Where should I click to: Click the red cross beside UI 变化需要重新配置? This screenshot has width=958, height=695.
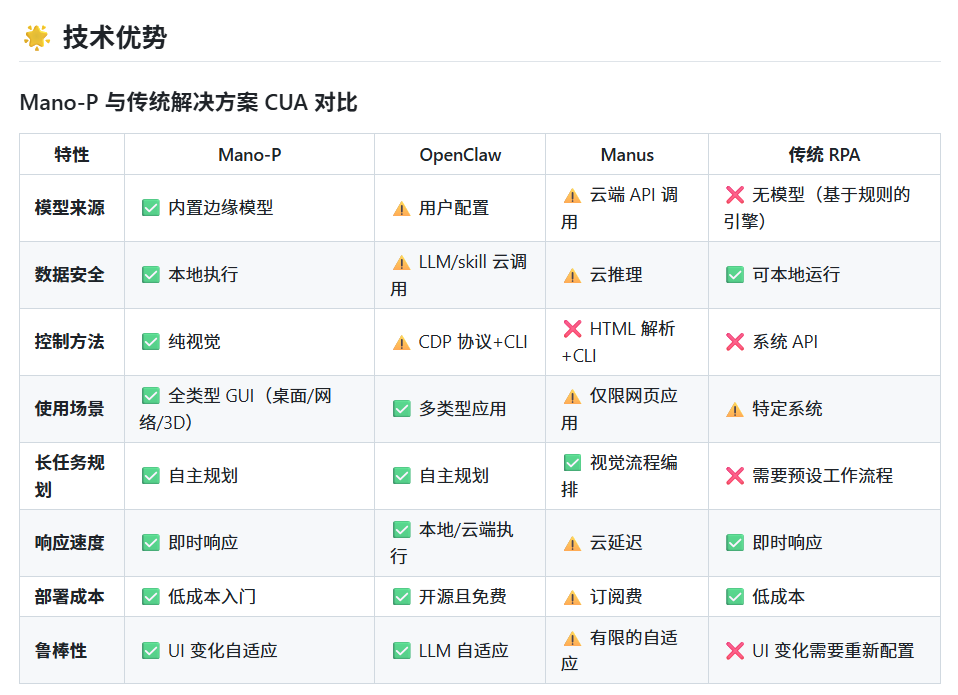(735, 650)
